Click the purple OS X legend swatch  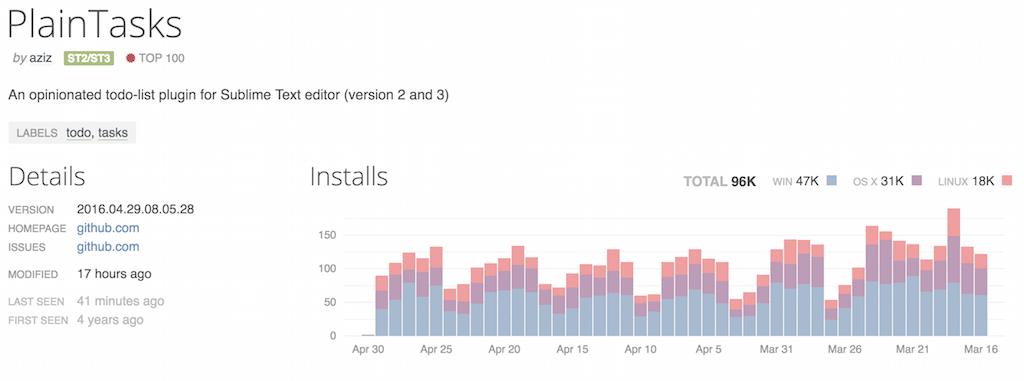click(x=916, y=181)
